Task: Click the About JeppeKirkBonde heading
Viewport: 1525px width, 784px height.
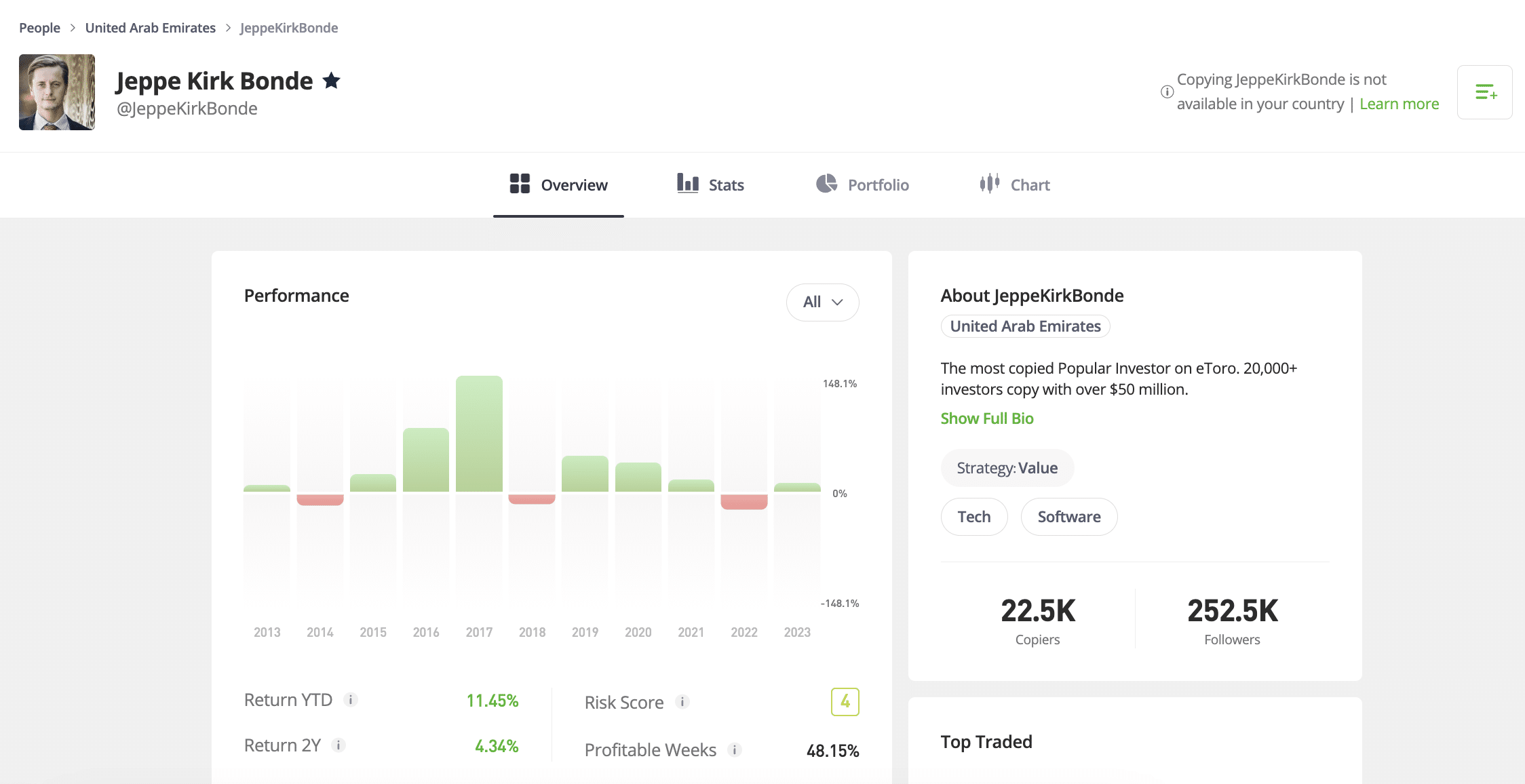Action: pyautogui.click(x=1032, y=296)
